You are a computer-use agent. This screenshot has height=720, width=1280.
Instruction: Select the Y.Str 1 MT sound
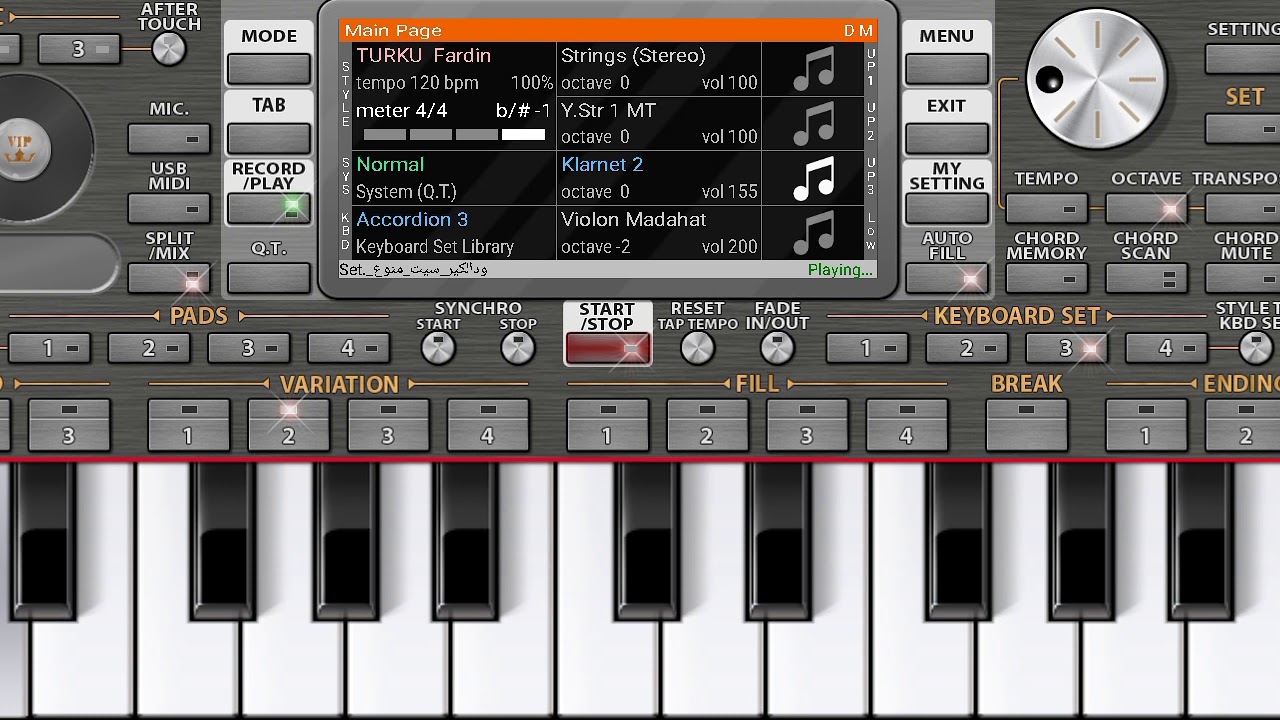pyautogui.click(x=659, y=124)
